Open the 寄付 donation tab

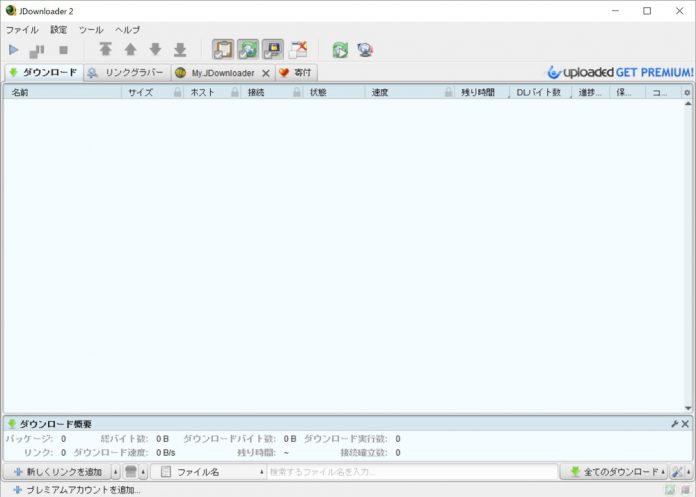click(x=297, y=73)
